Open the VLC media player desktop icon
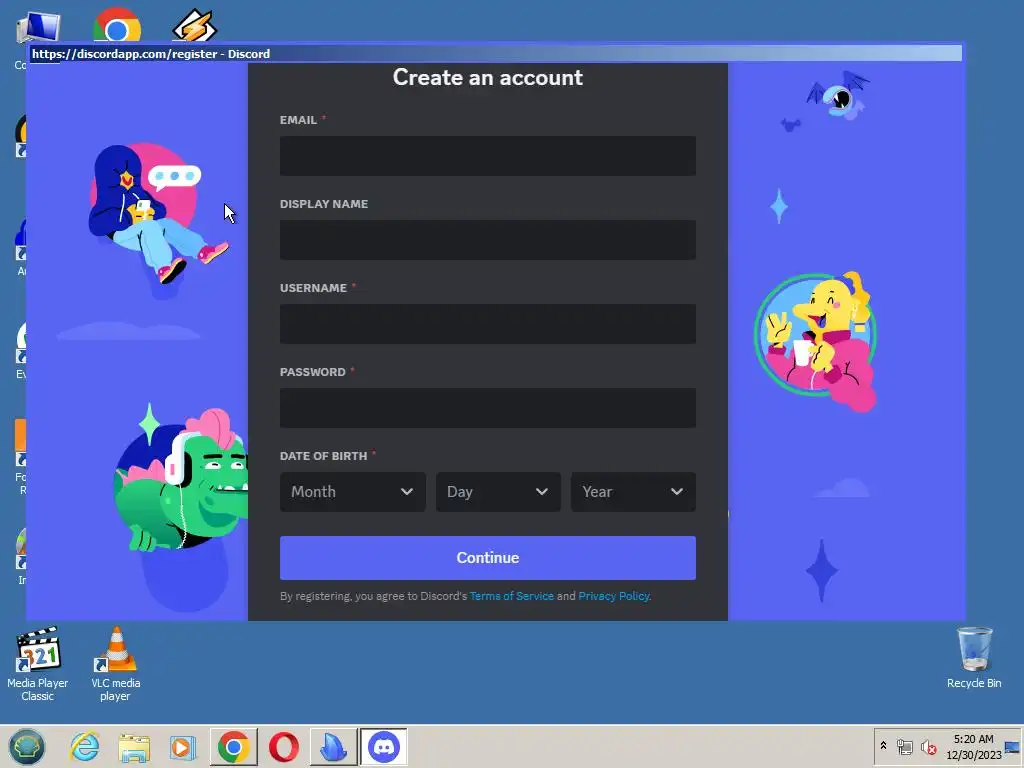This screenshot has width=1024, height=768. [116, 664]
